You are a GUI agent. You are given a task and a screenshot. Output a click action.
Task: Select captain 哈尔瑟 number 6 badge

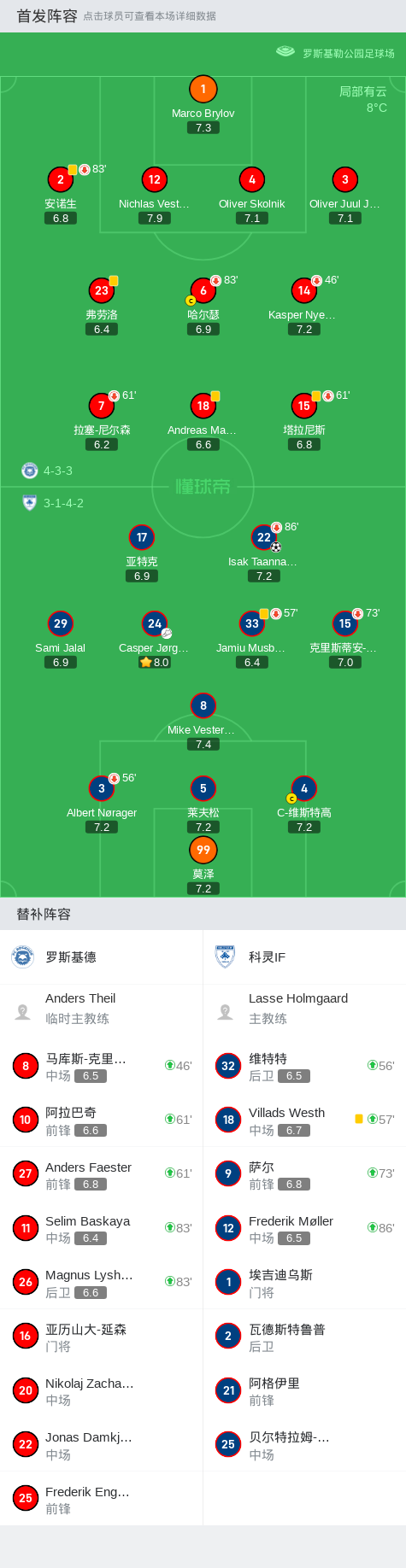(203, 290)
